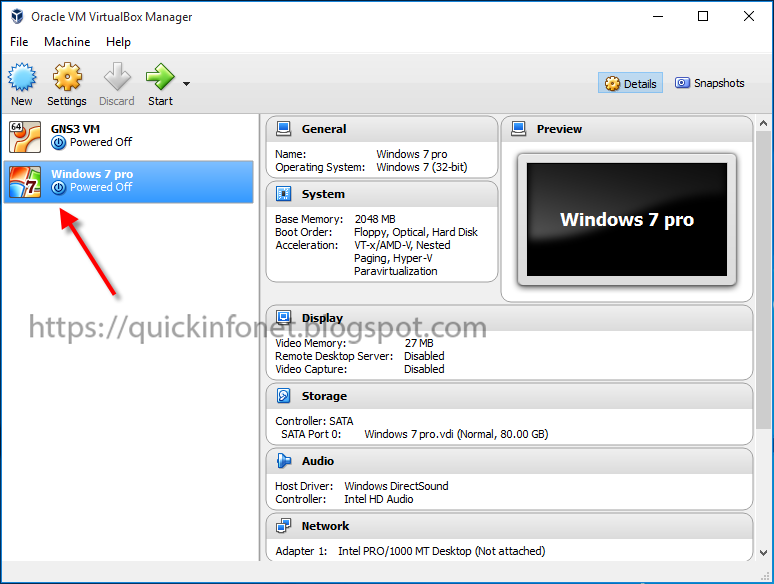
Task: Click details pane scroll down arrow
Action: point(763,553)
